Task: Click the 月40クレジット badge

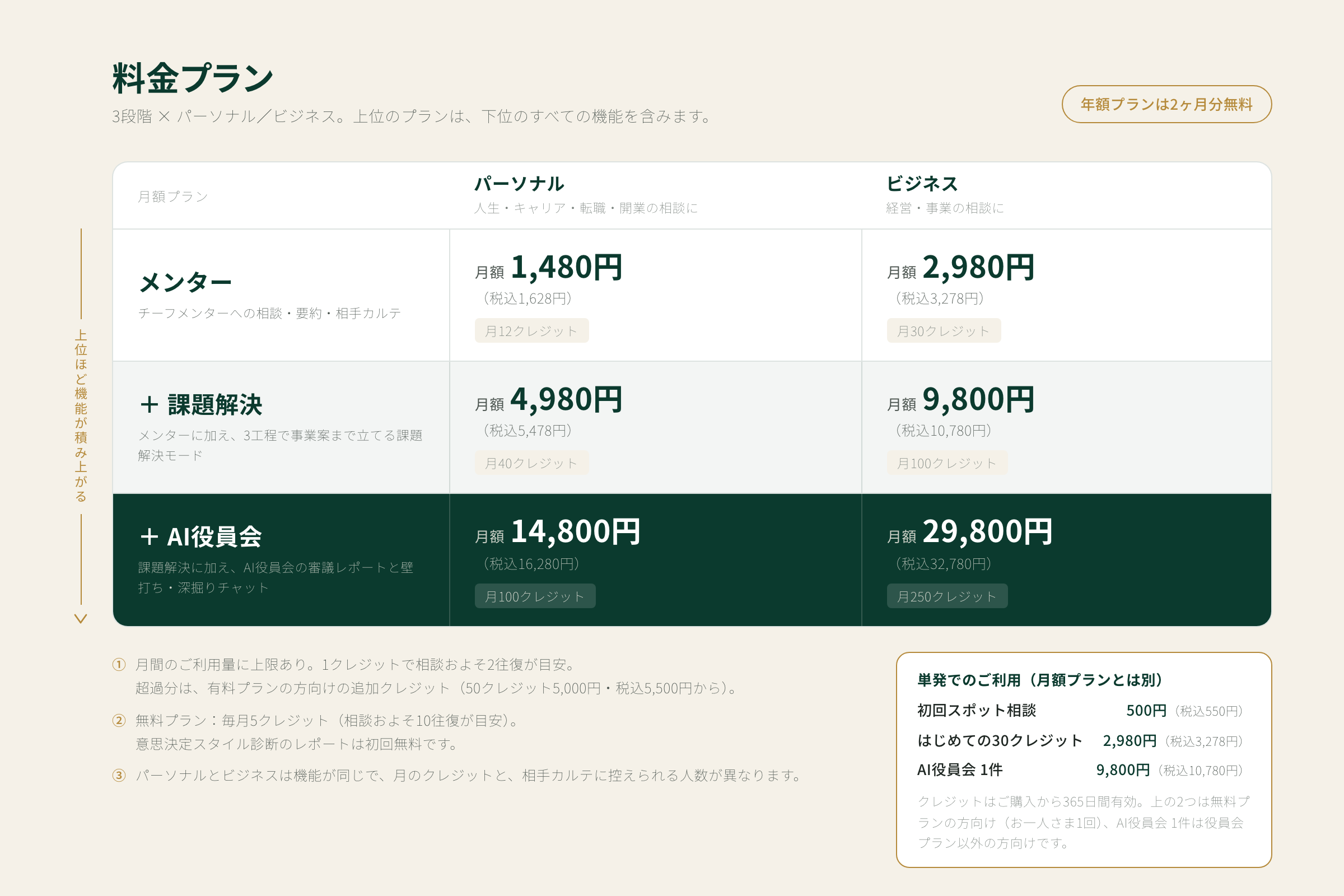Action: (531, 463)
